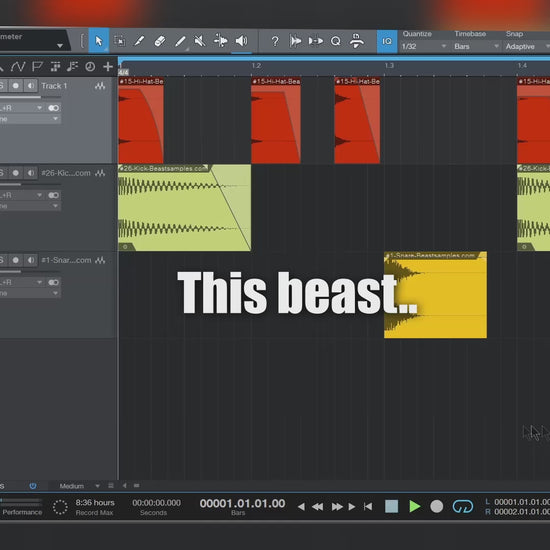Show automation with the curve icon
The height and width of the screenshot is (550, 550).
pyautogui.click(x=18, y=66)
